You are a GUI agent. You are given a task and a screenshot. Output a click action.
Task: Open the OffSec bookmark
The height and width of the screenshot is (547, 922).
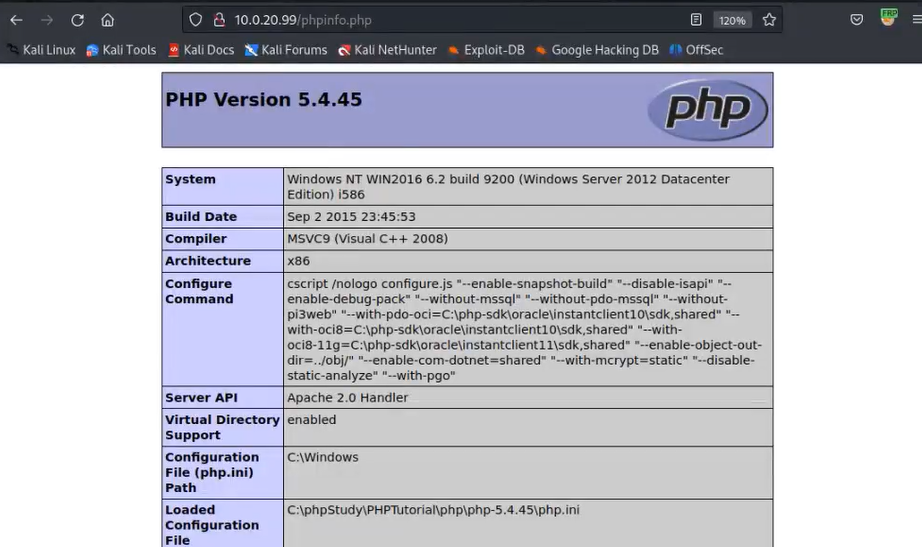pyautogui.click(x=696, y=50)
